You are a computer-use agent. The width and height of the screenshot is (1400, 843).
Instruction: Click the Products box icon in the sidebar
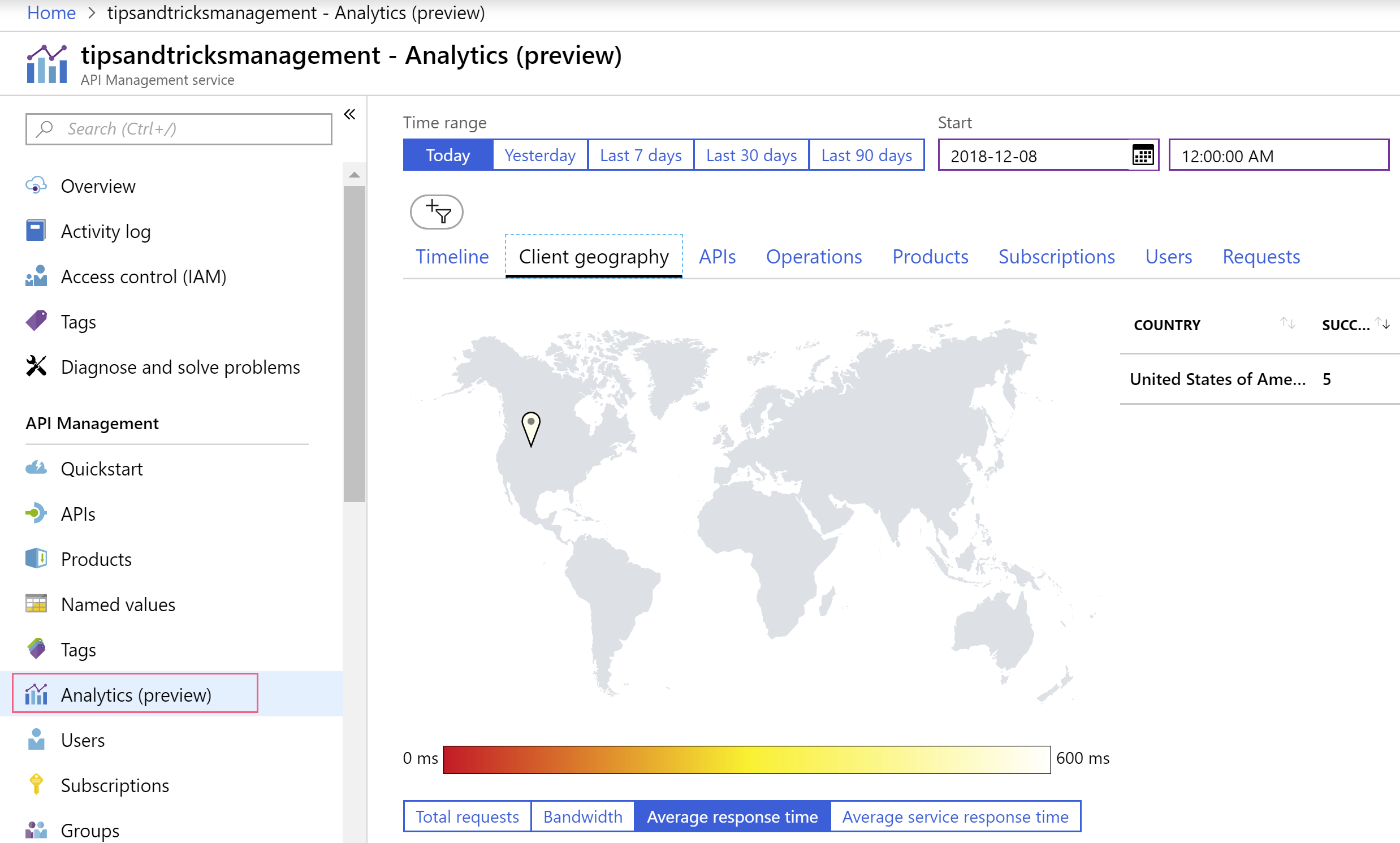36,559
